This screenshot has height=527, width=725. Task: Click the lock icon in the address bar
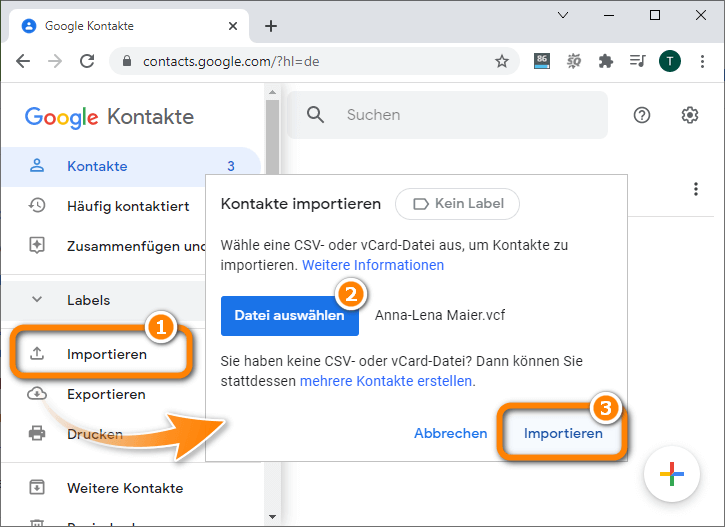point(127,61)
